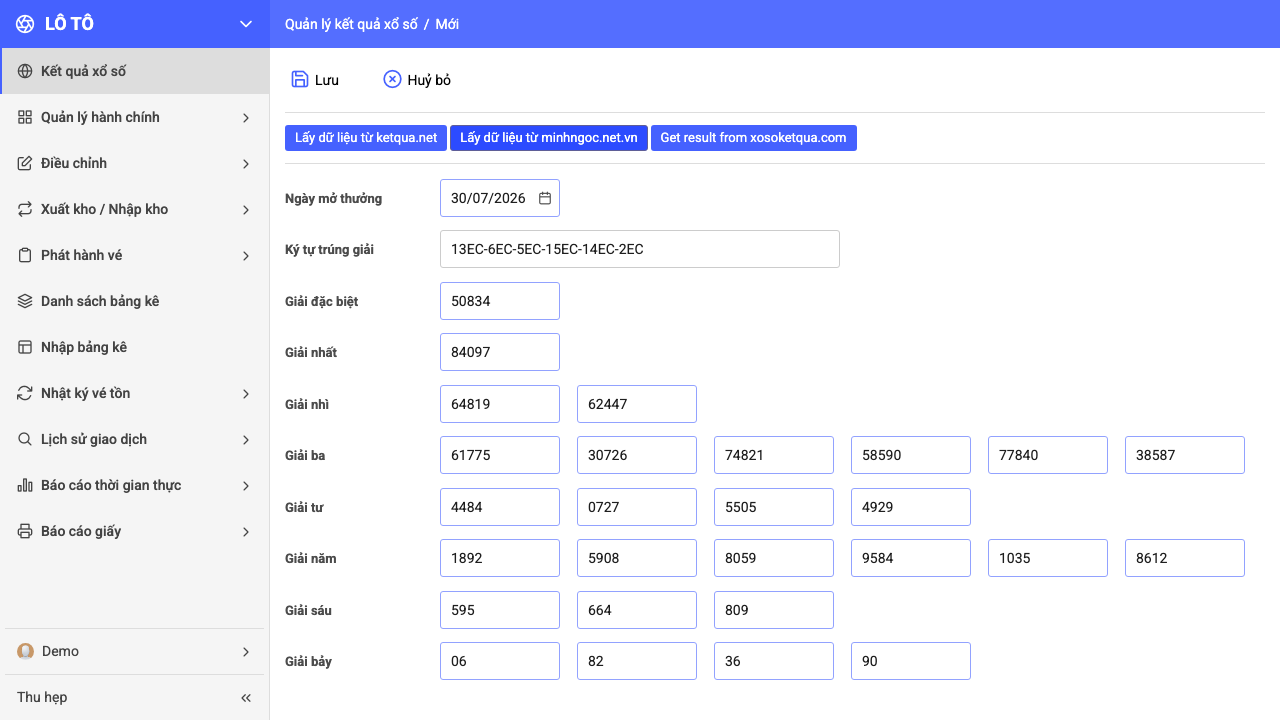Click the Huỷ bỏ cancel icon

392,80
